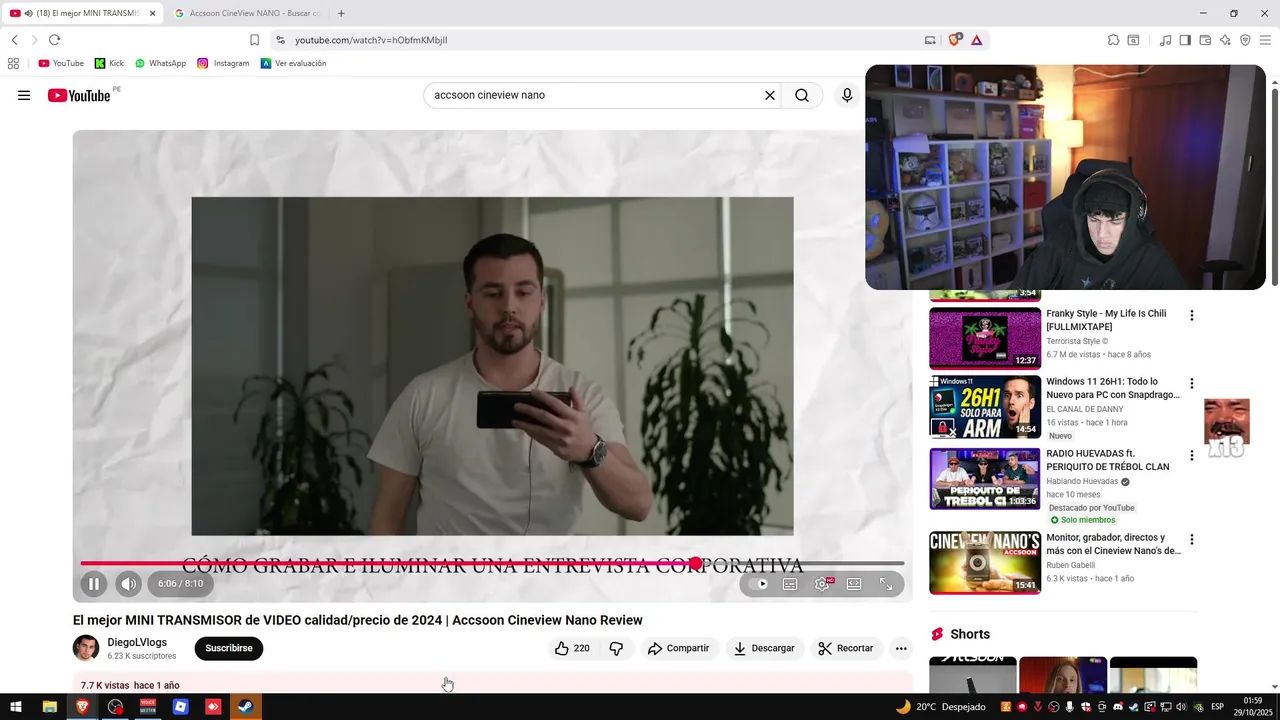Open the Ver evaluación bookmark
Image resolution: width=1280 pixels, height=720 pixels.
point(293,63)
